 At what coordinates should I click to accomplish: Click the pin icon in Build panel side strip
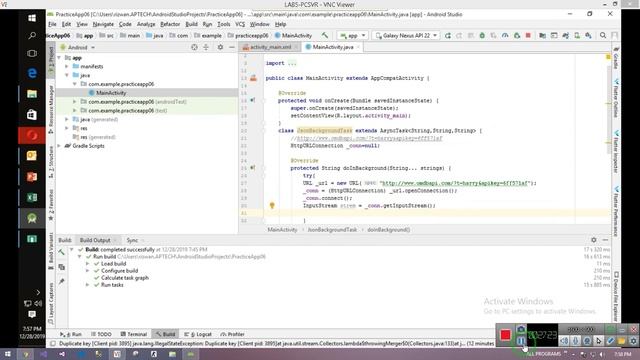tap(62, 281)
